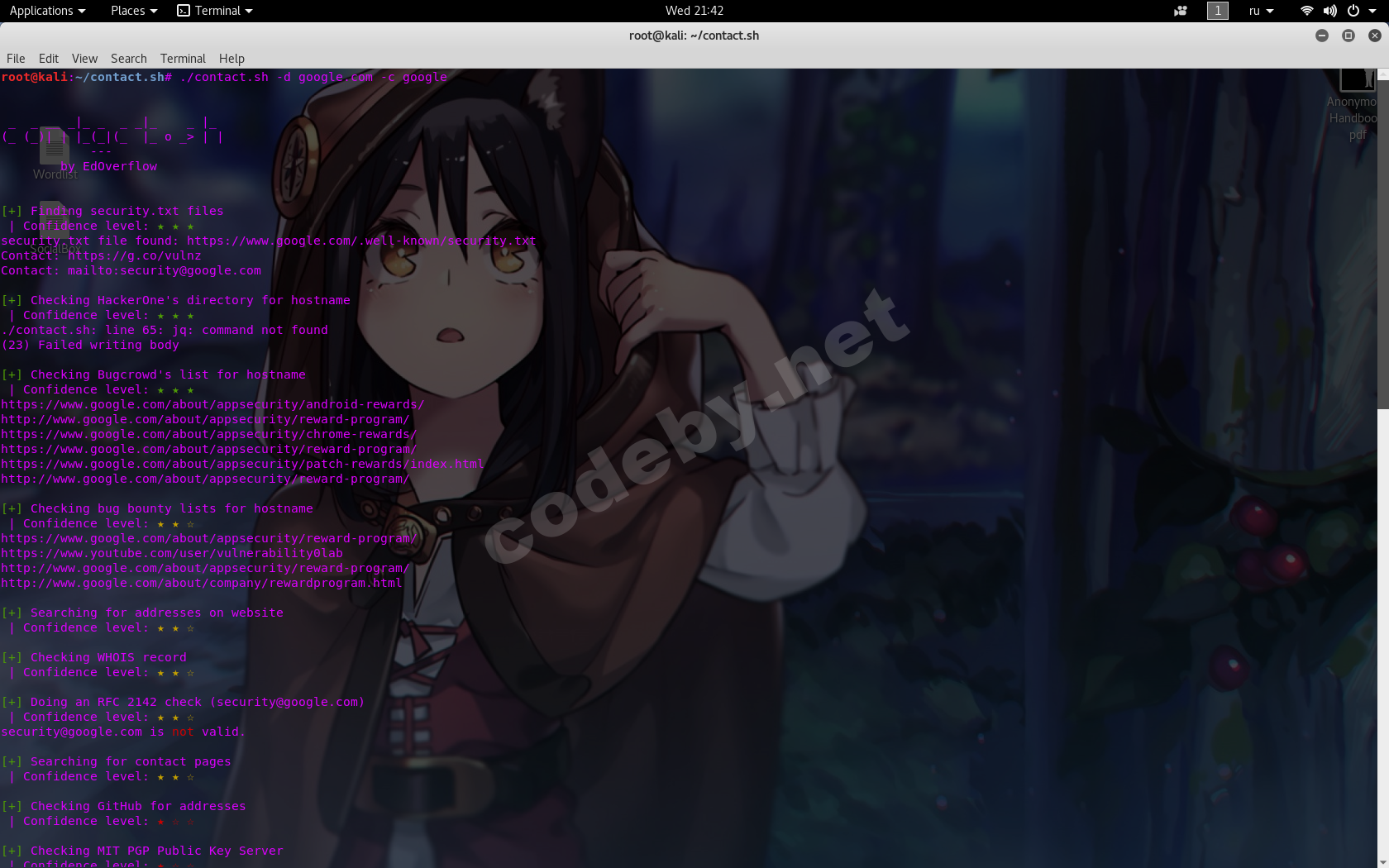The image size is (1389, 868).
Task: Click the volume speaker icon in the panel
Action: tap(1329, 11)
